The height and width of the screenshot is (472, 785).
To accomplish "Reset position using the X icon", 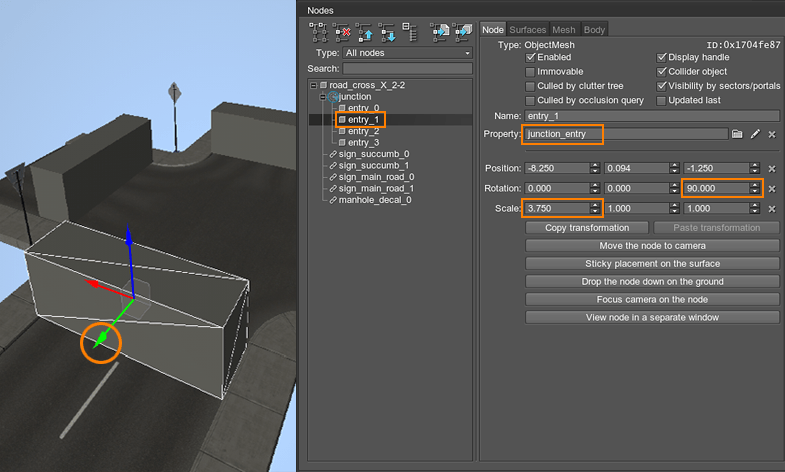I will pyautogui.click(x=771, y=168).
